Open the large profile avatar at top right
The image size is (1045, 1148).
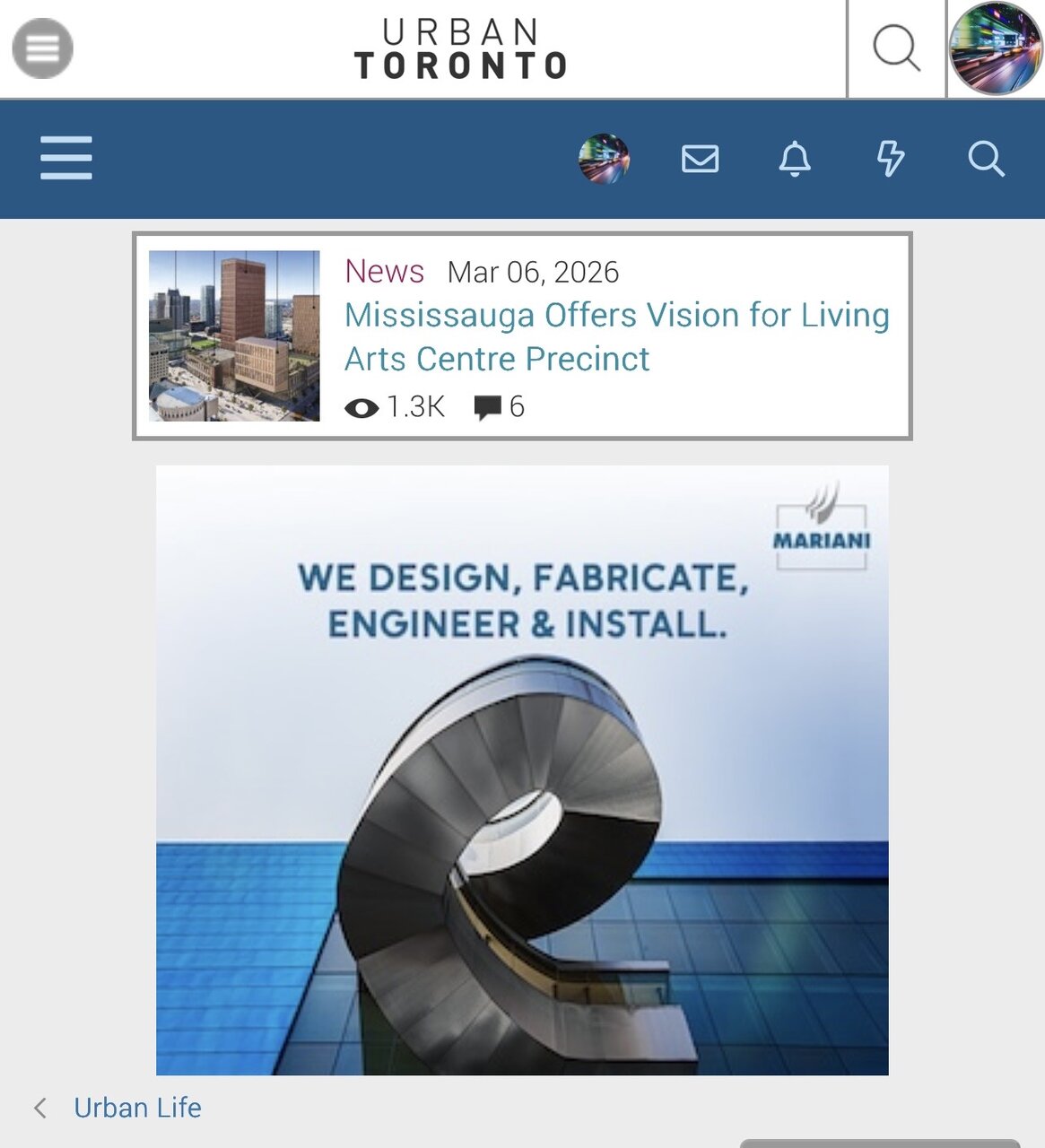(x=996, y=48)
